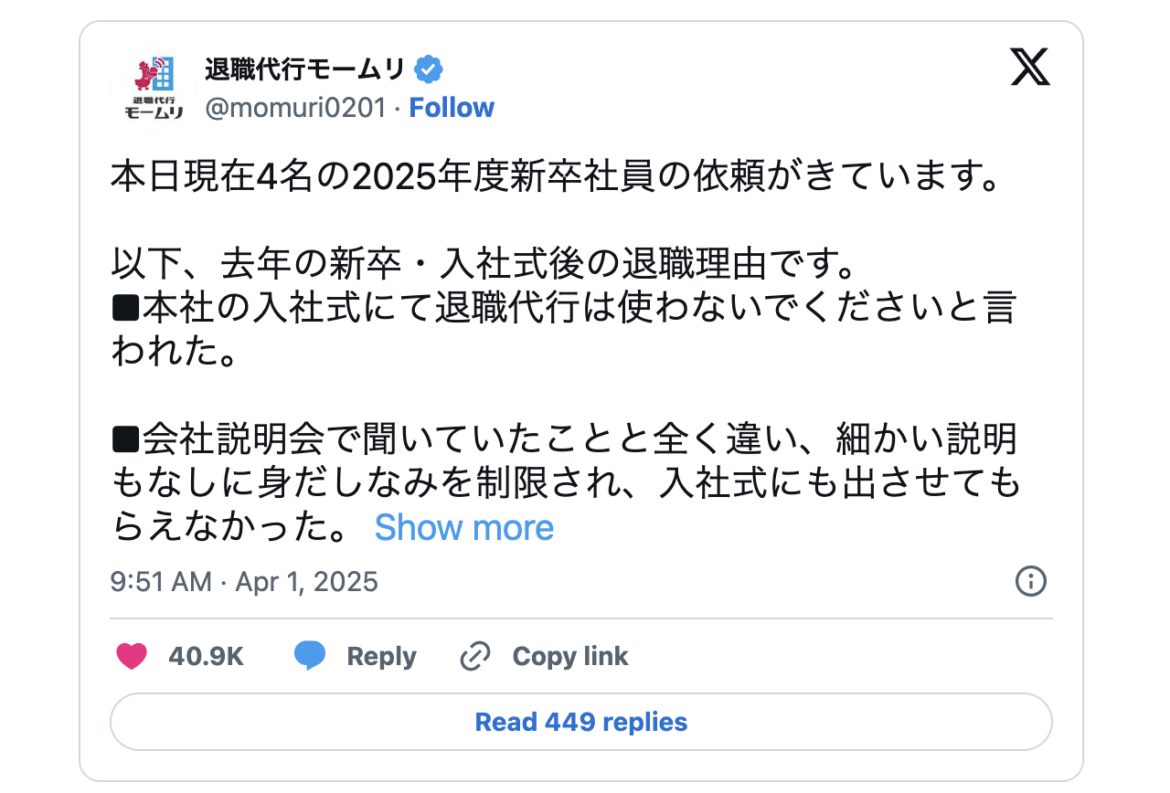Open the info icon next to the timestamp
The height and width of the screenshot is (793, 1170).
point(1032,581)
